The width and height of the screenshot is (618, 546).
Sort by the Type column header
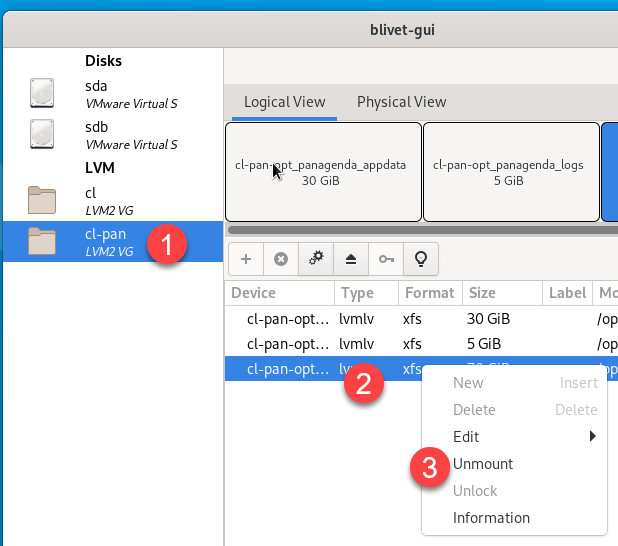[367, 293]
